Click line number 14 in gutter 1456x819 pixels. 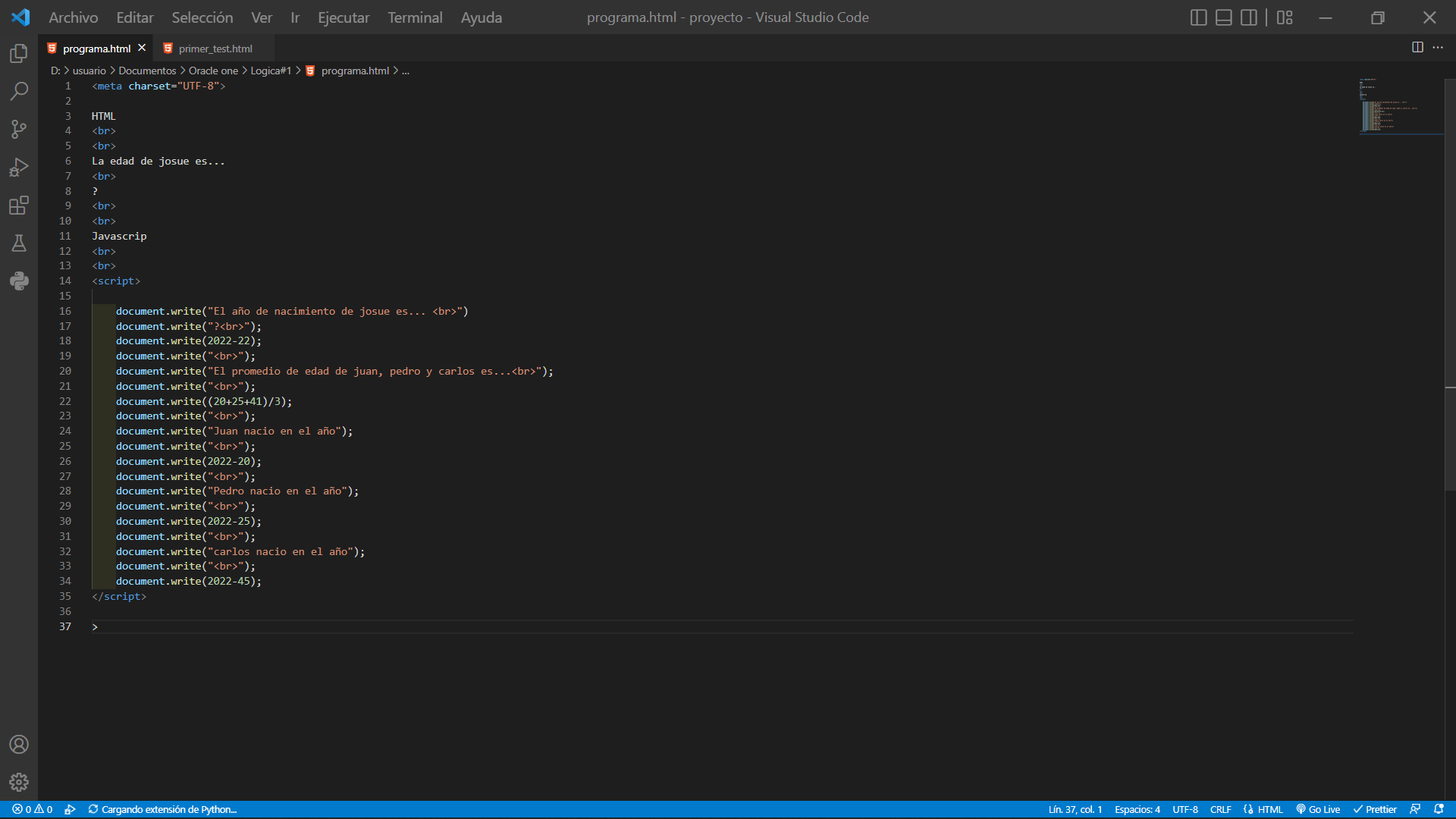(65, 281)
